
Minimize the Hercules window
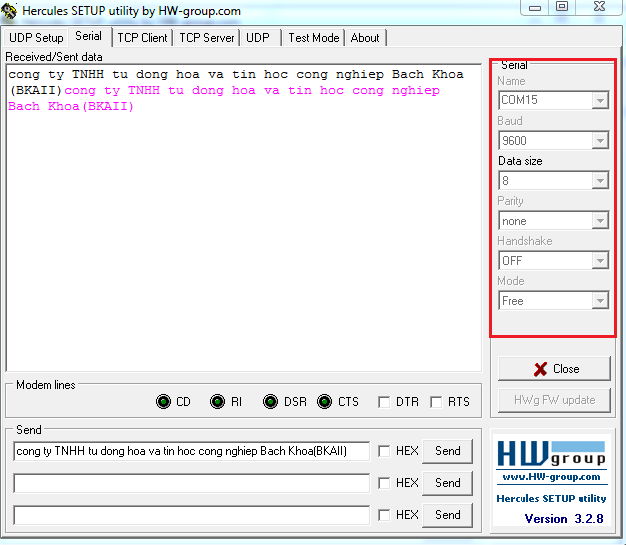[x=535, y=7]
